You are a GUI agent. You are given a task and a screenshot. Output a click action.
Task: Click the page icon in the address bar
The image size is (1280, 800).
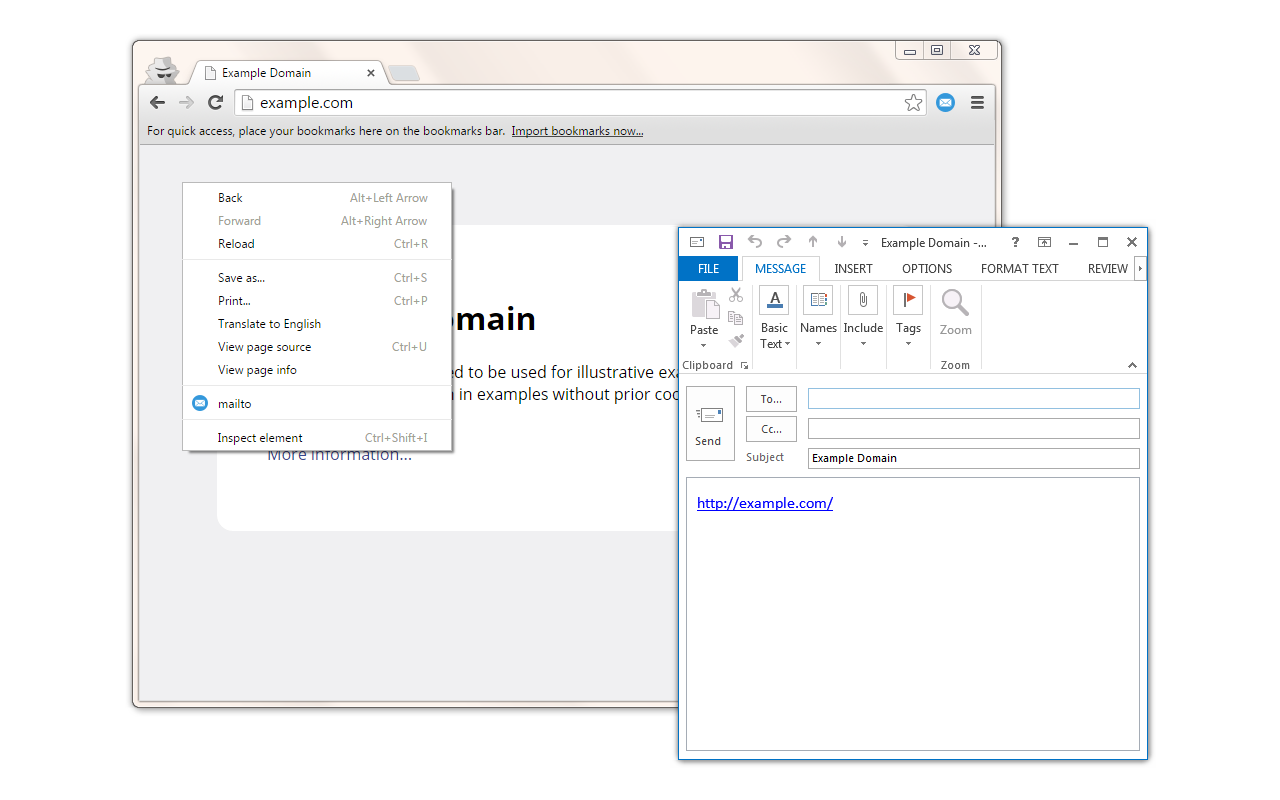pyautogui.click(x=246, y=103)
